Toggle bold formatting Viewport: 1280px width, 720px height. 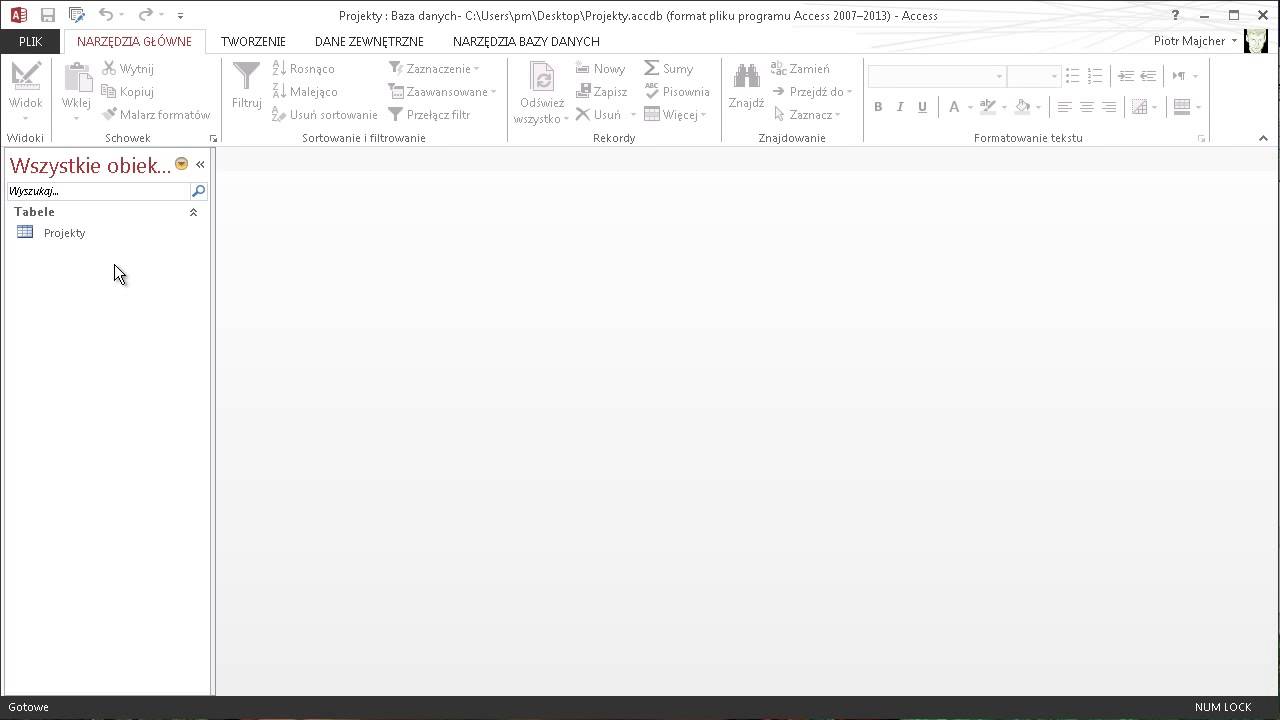pos(878,107)
